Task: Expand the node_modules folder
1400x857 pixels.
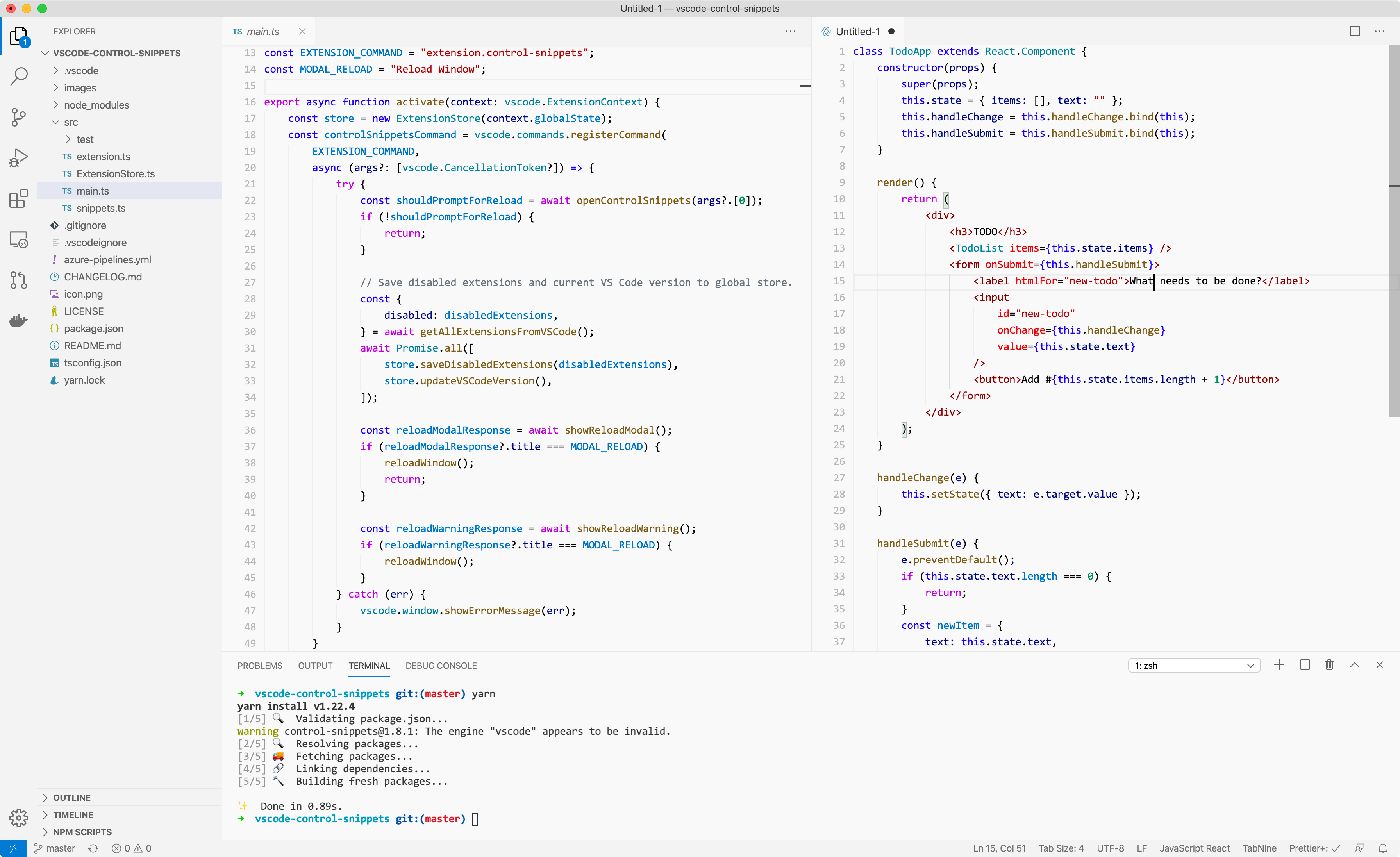Action: click(96, 105)
